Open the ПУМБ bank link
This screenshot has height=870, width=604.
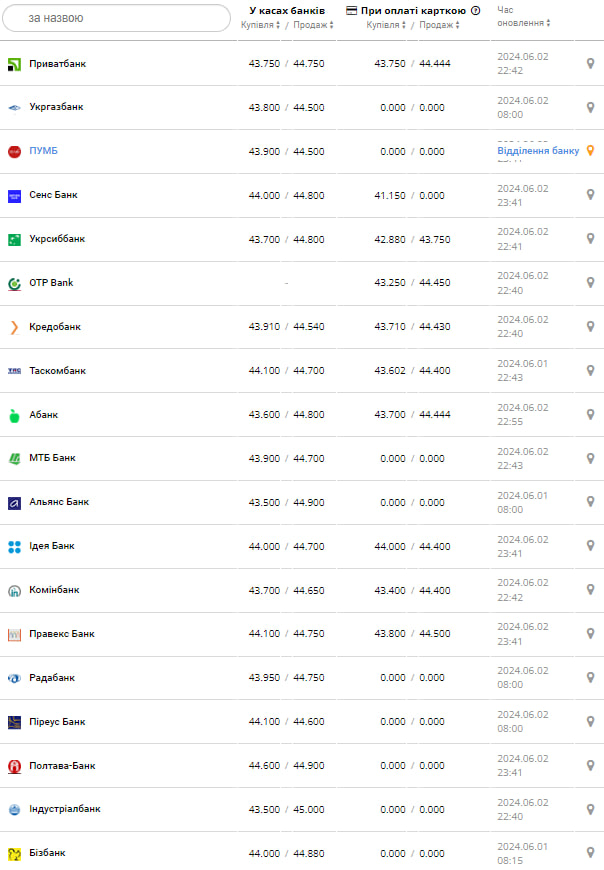click(43, 151)
